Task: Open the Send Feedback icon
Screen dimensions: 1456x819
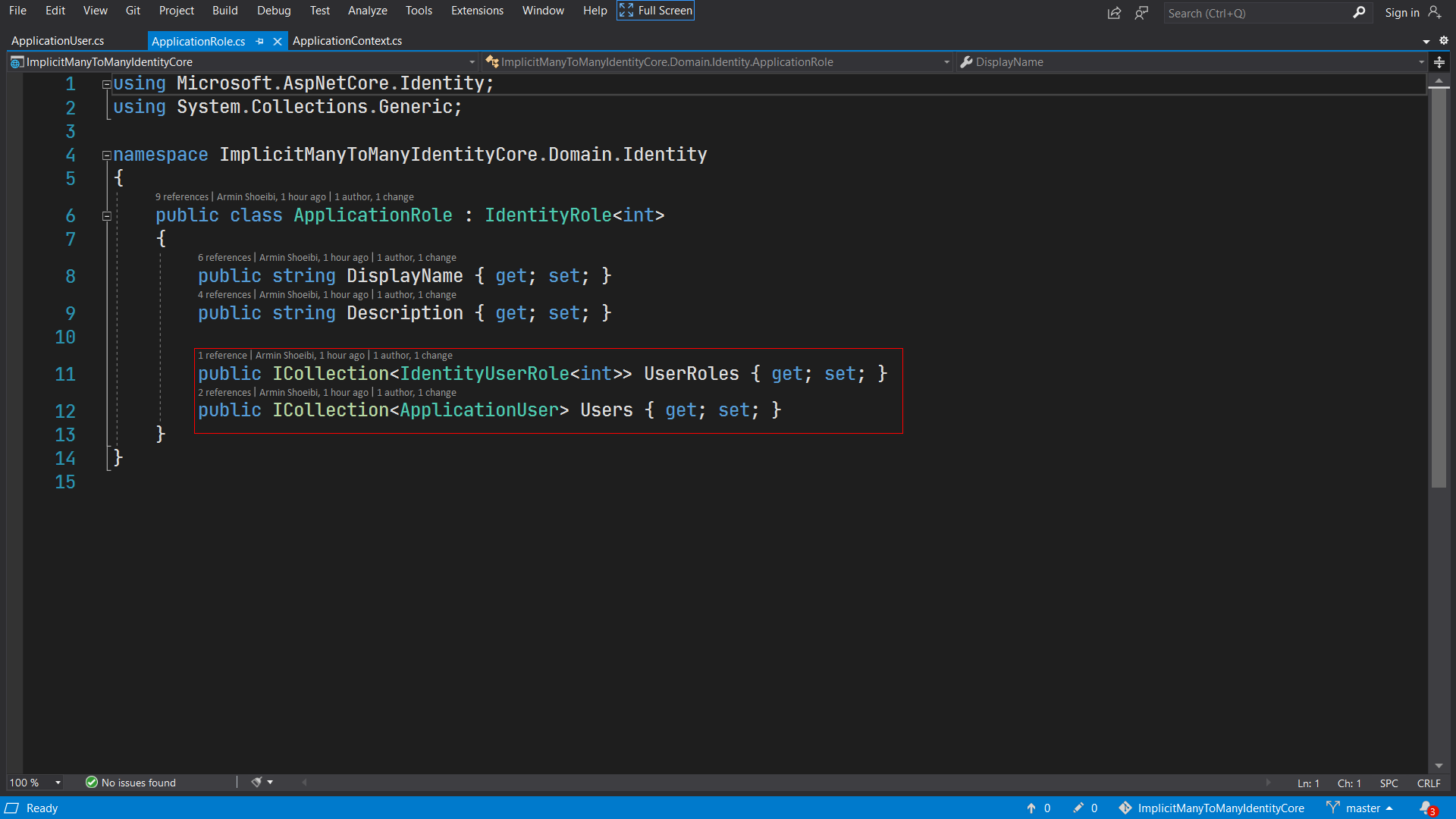Action: point(1142,13)
